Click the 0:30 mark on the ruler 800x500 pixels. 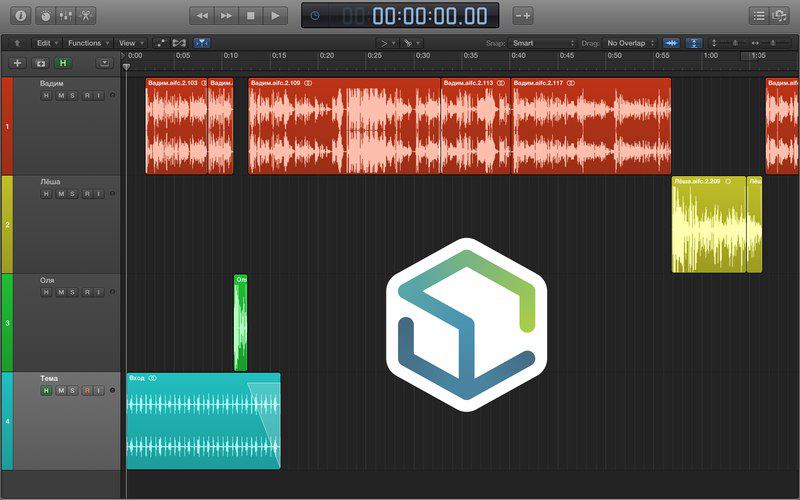coord(423,56)
